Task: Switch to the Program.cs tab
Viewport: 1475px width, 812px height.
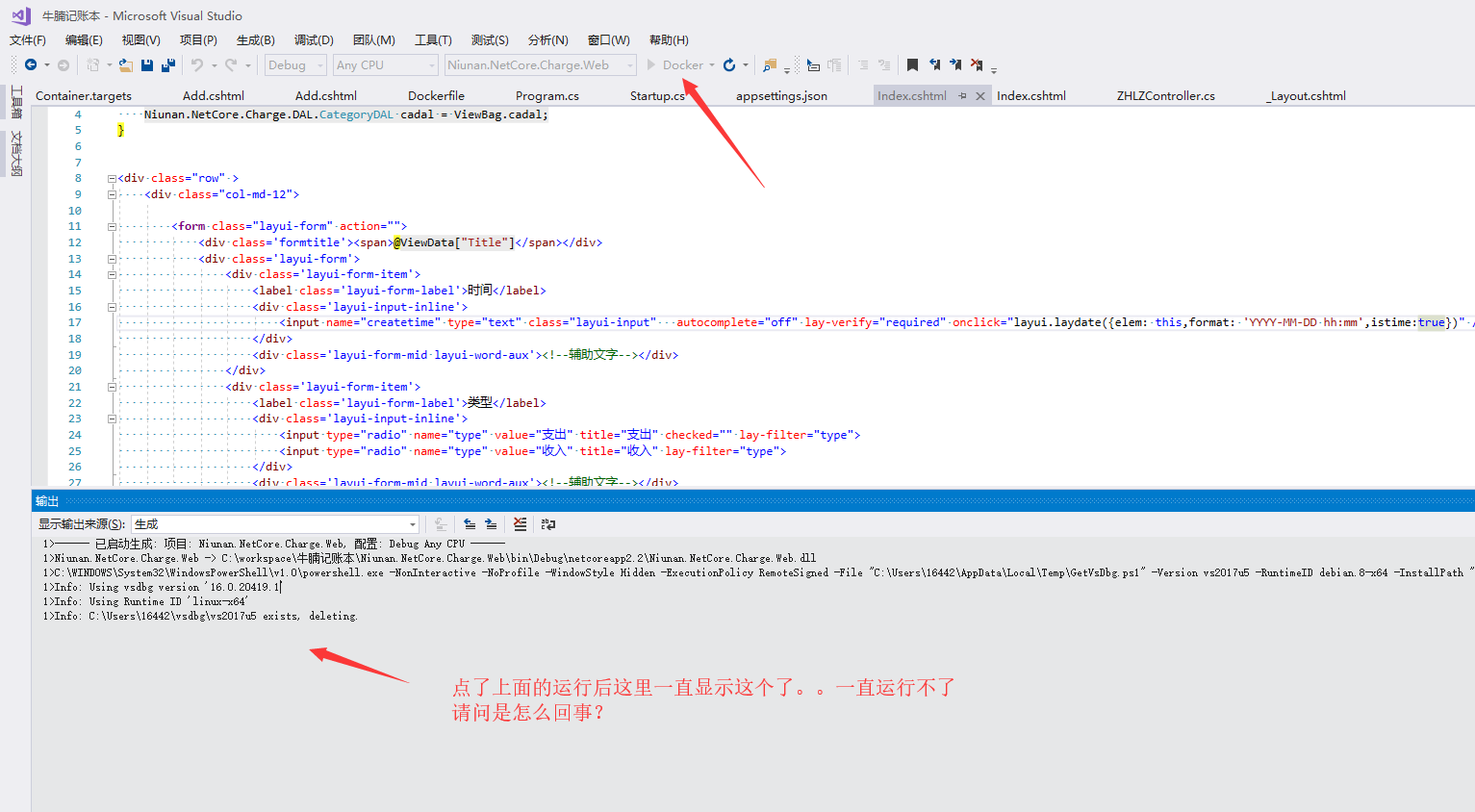Action: (x=547, y=96)
